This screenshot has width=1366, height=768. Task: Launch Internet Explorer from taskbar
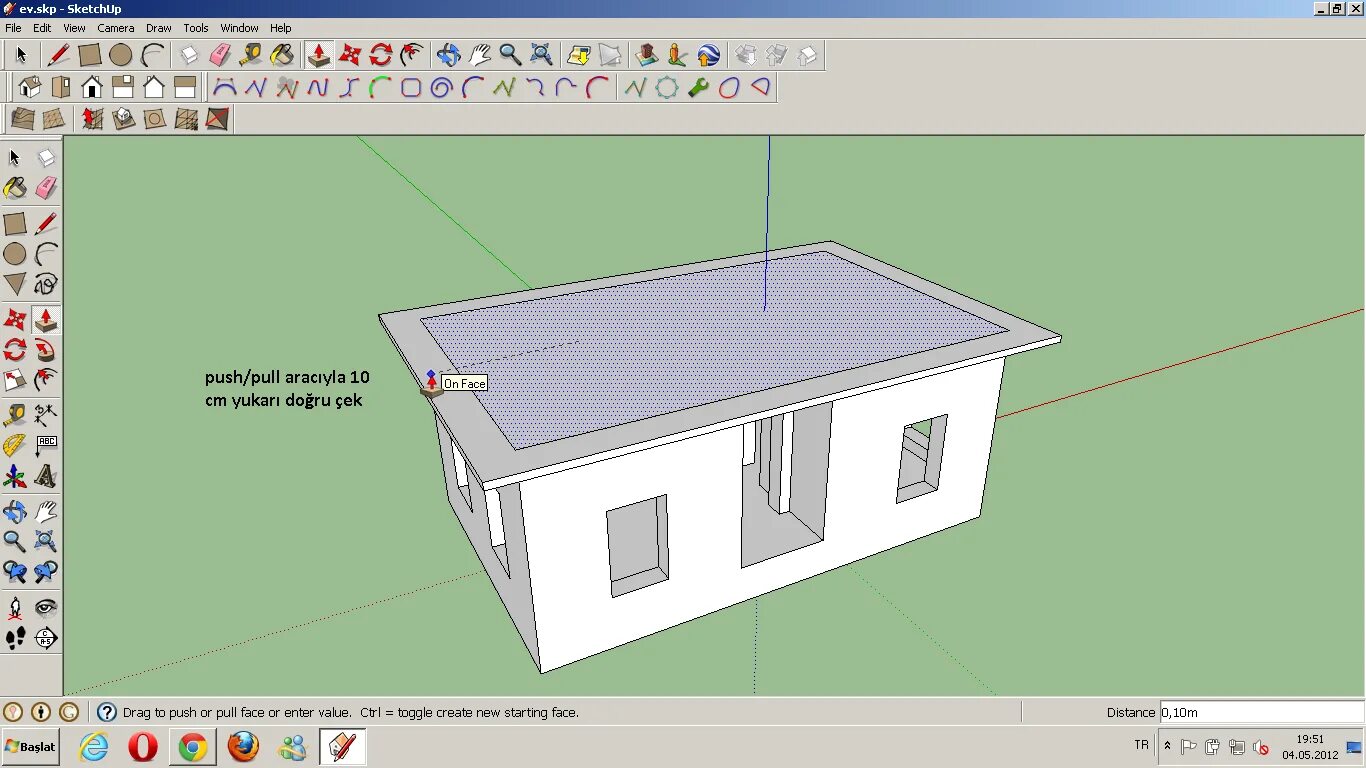(x=94, y=747)
